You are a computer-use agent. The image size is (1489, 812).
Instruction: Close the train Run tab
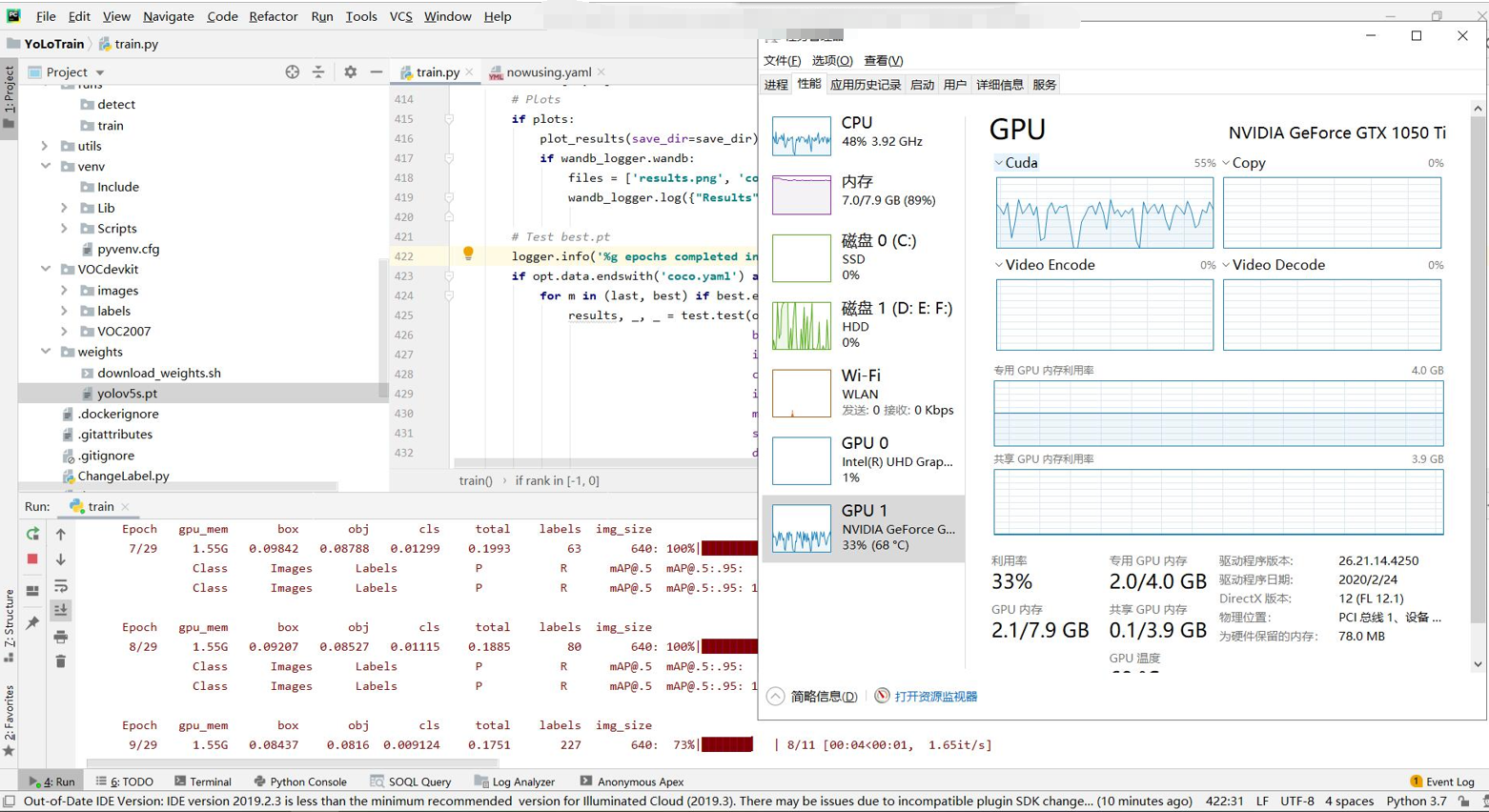click(x=125, y=507)
